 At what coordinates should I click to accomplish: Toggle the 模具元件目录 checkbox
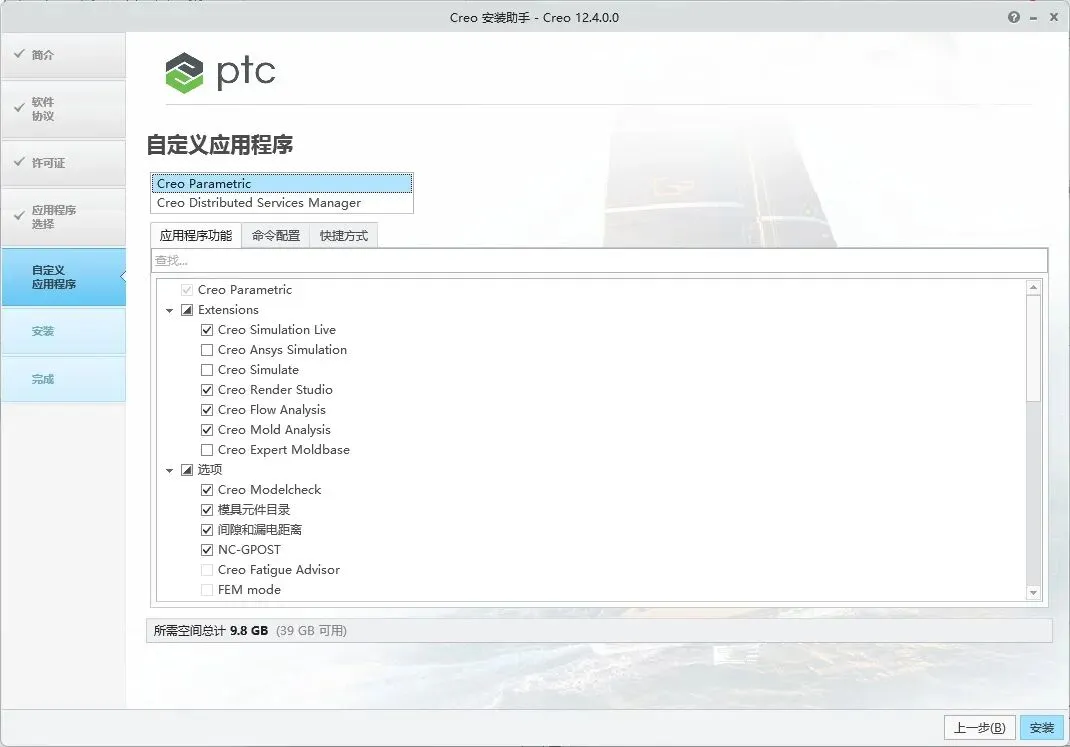coord(207,510)
